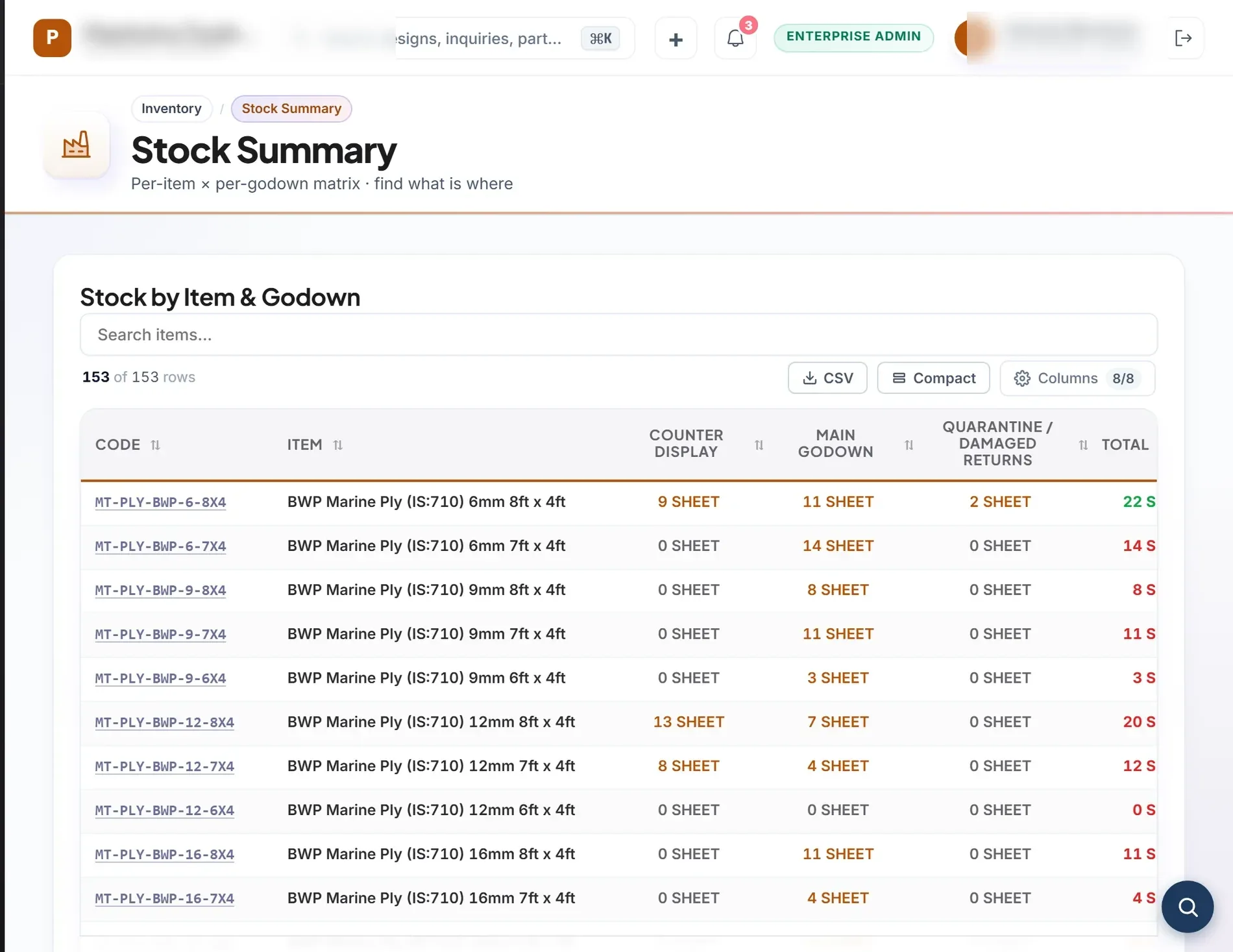Open the plus quick-create button

[x=676, y=39]
